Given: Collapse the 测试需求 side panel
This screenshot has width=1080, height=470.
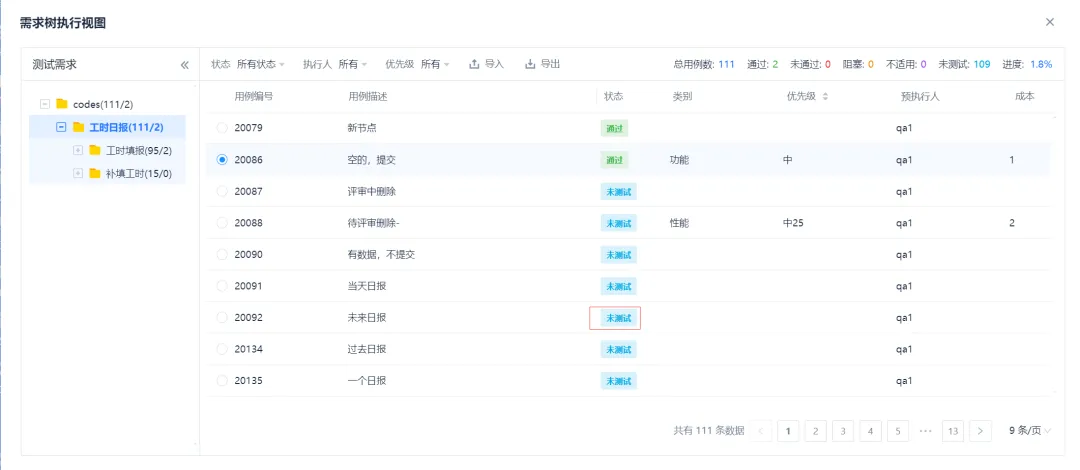Looking at the screenshot, I should tap(184, 65).
